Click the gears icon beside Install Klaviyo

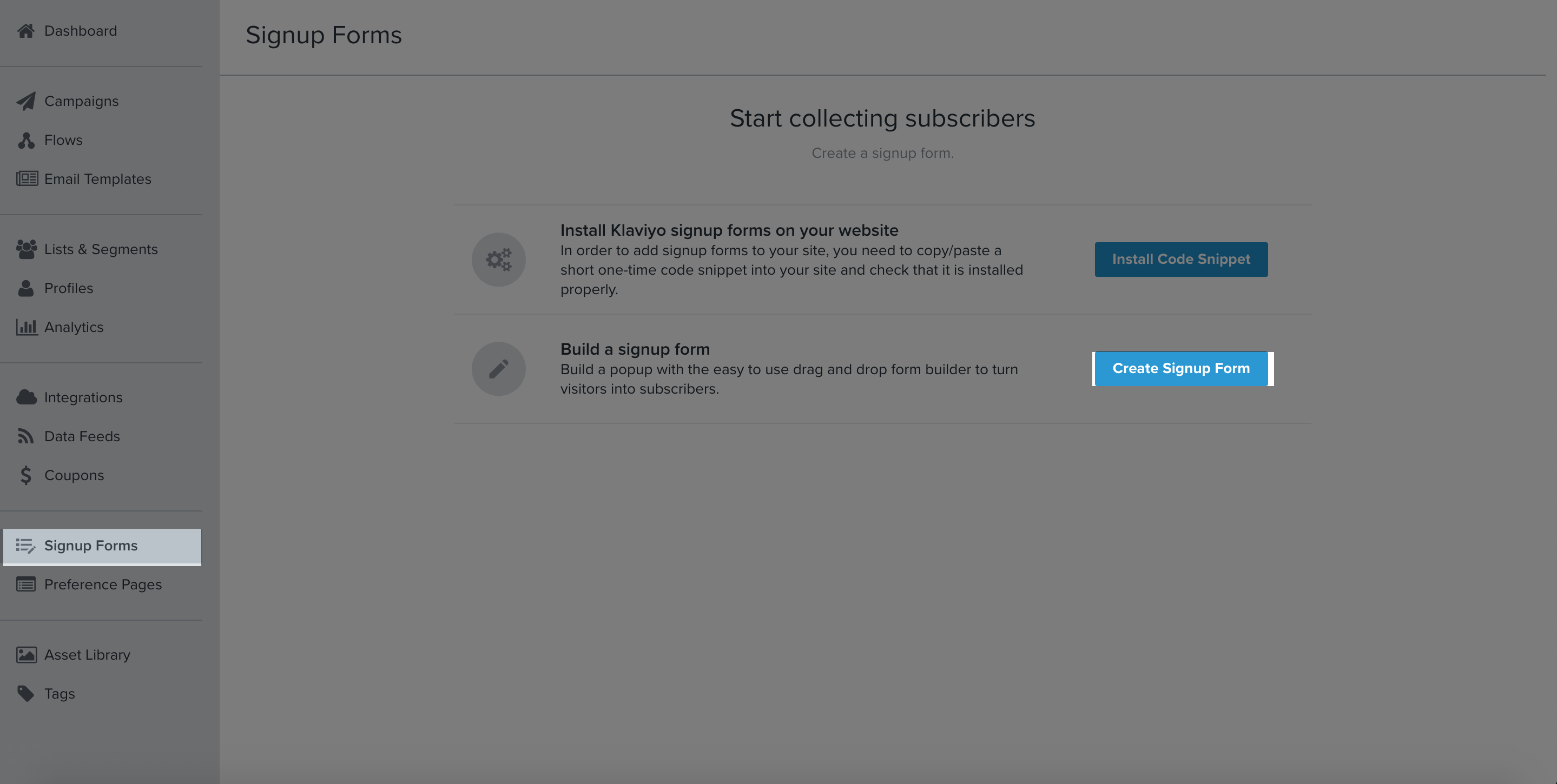[x=499, y=260]
